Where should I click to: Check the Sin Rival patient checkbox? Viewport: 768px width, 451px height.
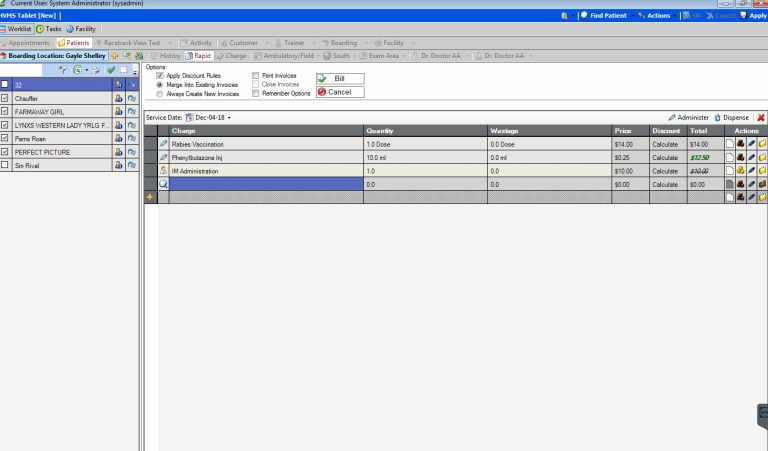[x=5, y=164]
